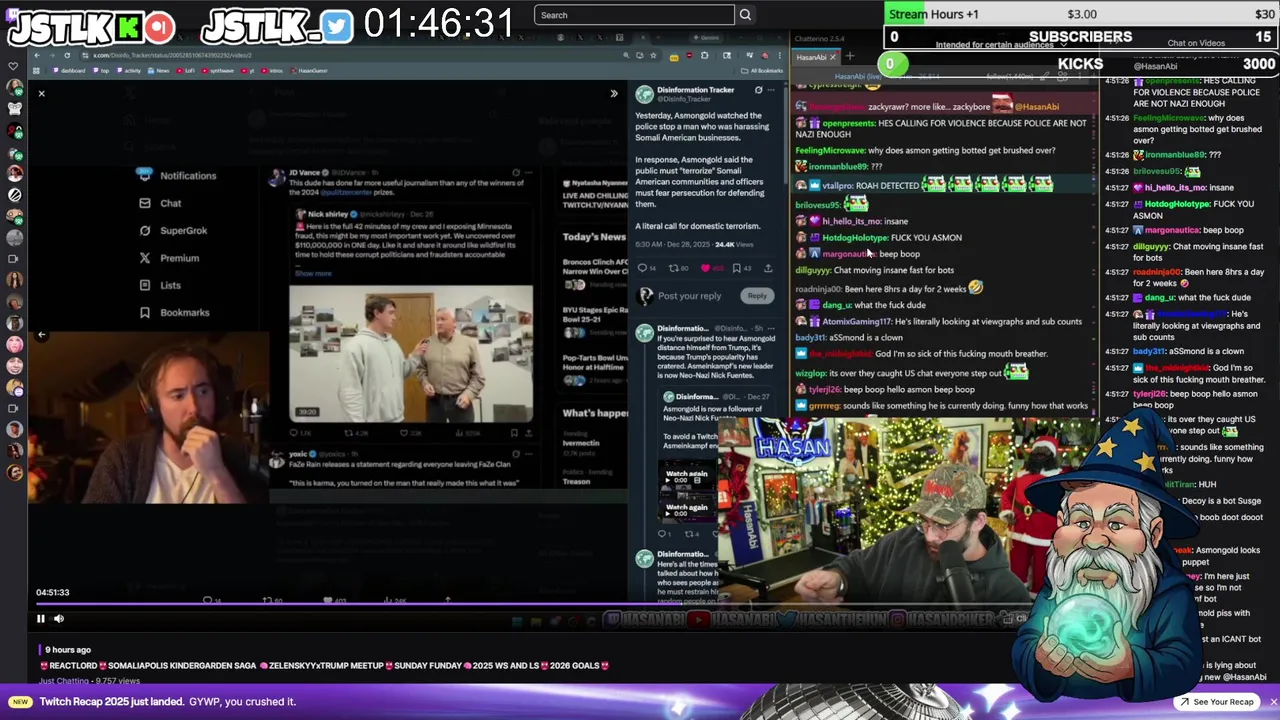Open Chat on Videos panel header
Screen dimensions: 1280x720
click(x=1196, y=43)
